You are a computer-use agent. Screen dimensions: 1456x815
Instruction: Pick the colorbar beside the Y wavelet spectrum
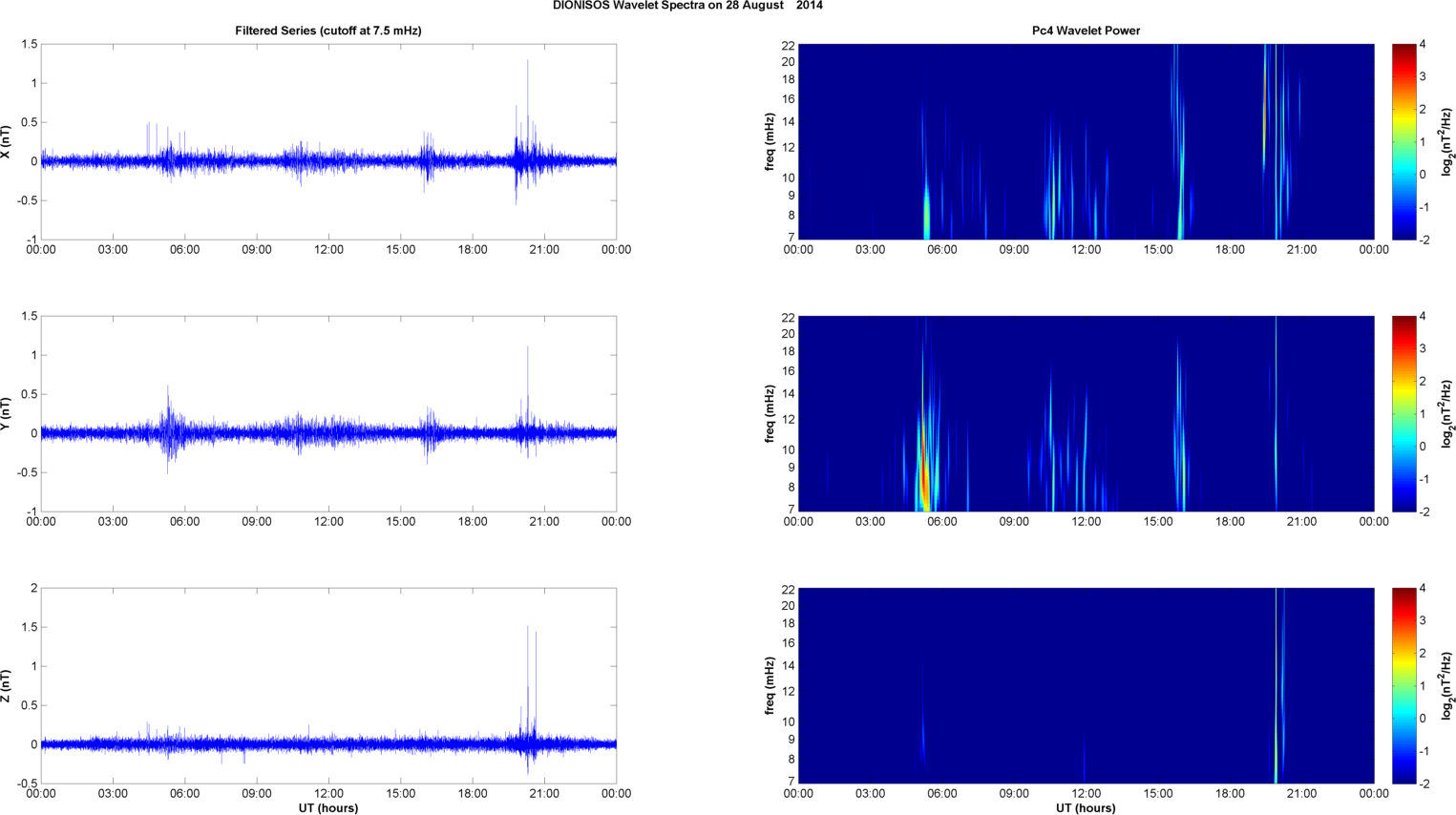tap(1403, 414)
